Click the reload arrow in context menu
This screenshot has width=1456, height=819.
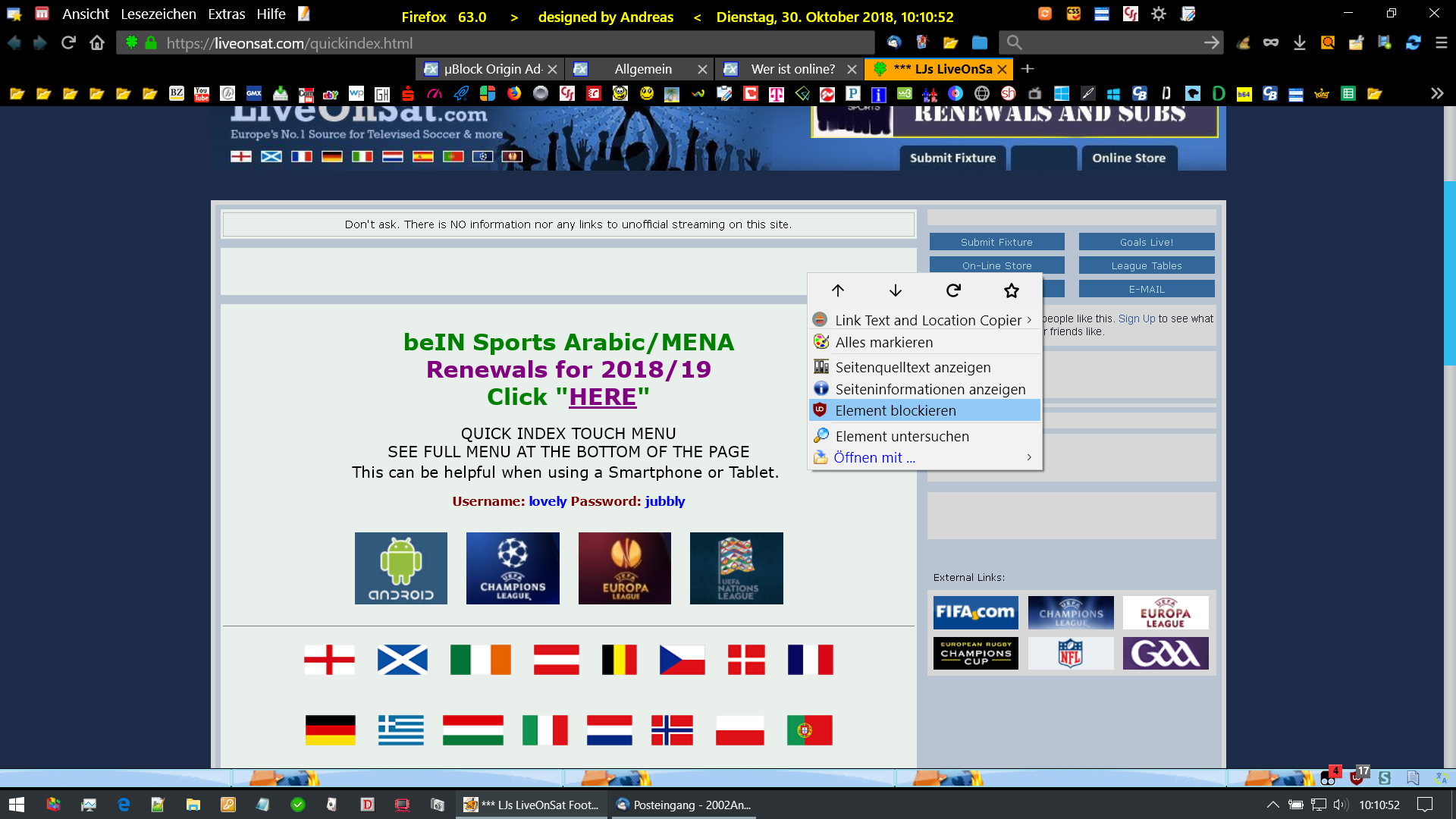953,290
